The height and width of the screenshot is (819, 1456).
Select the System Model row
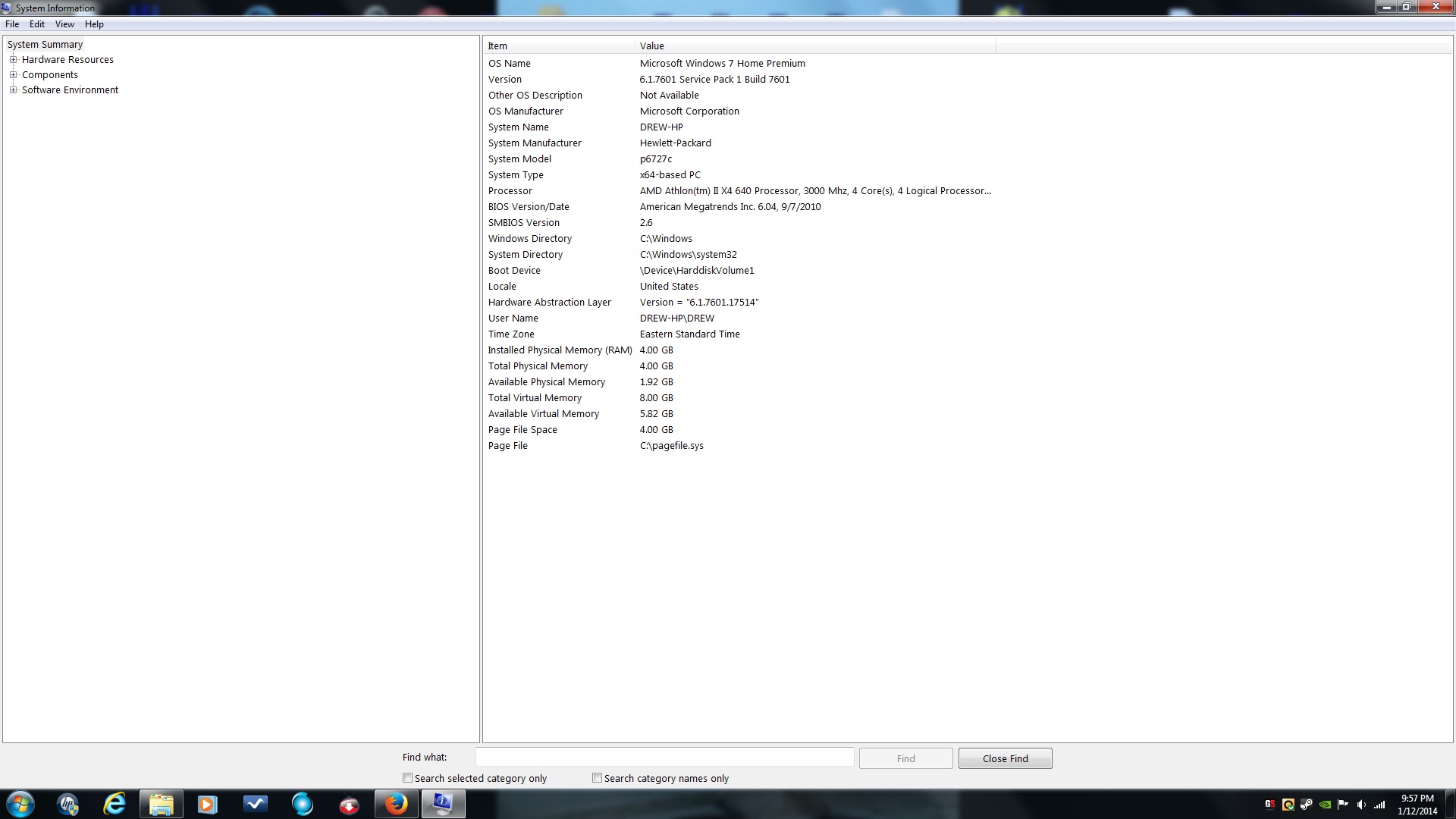click(x=739, y=158)
